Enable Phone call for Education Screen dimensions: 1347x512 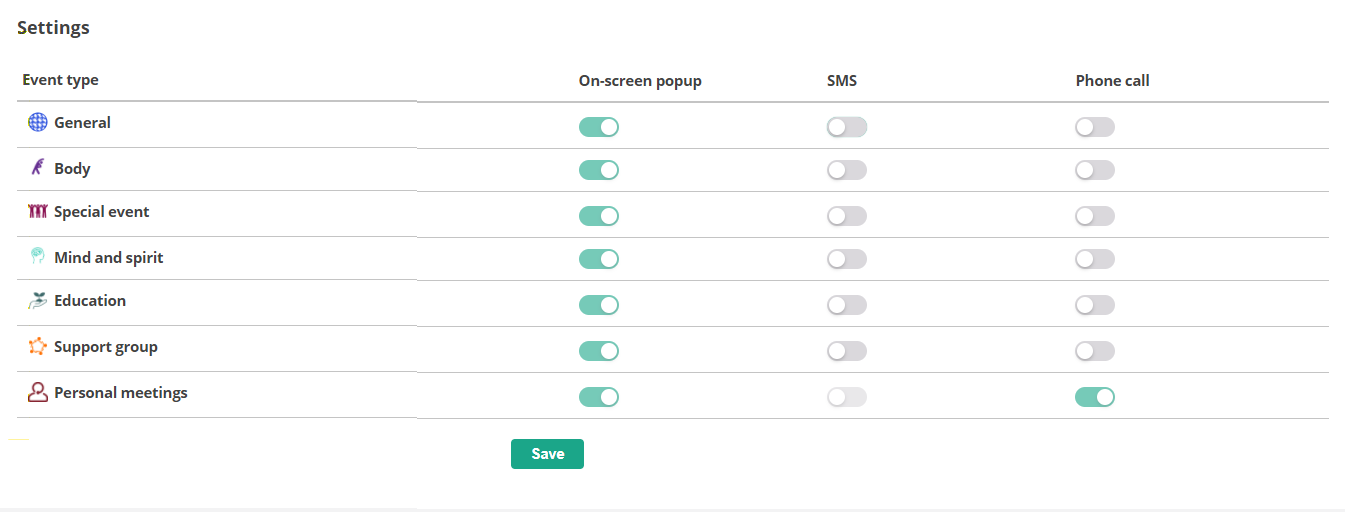coord(1095,306)
